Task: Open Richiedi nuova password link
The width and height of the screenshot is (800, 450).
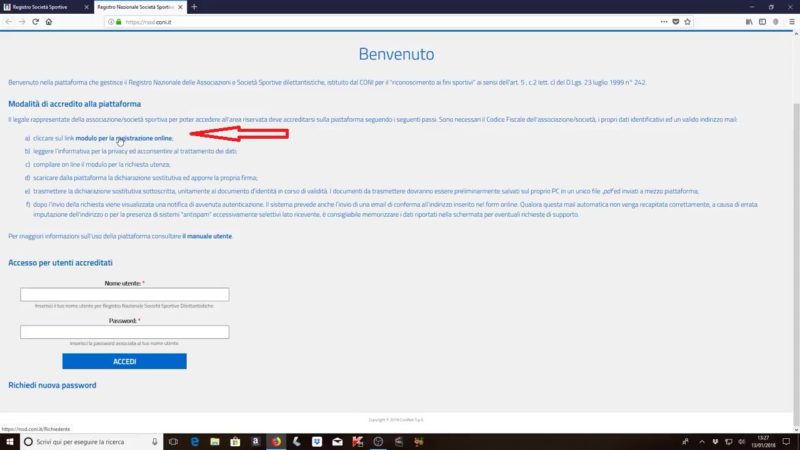Action: (x=52, y=385)
